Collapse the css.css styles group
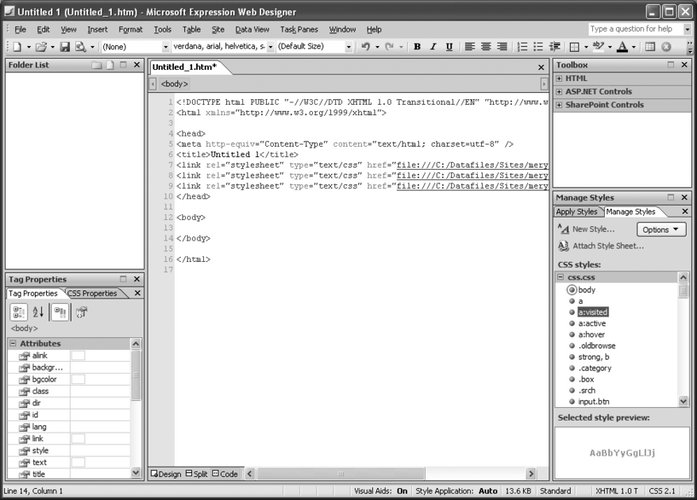The width and height of the screenshot is (697, 500). [x=560, y=277]
